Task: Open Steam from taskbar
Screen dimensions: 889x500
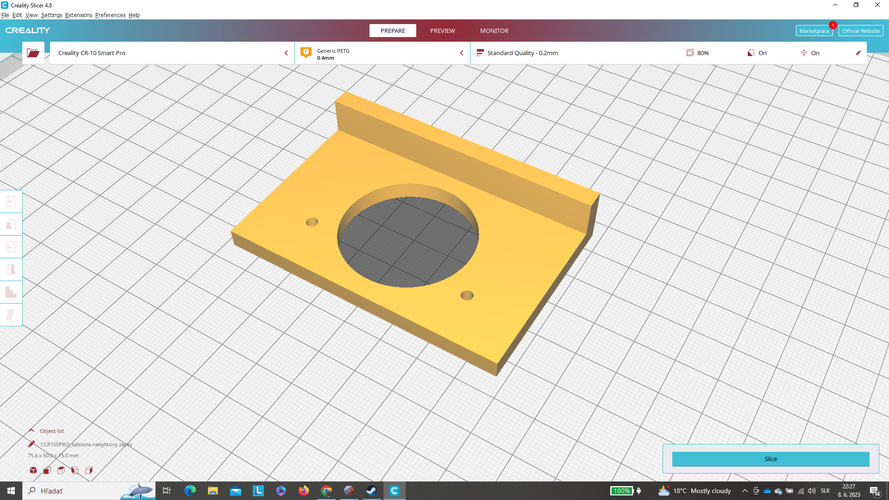Action: (372, 491)
